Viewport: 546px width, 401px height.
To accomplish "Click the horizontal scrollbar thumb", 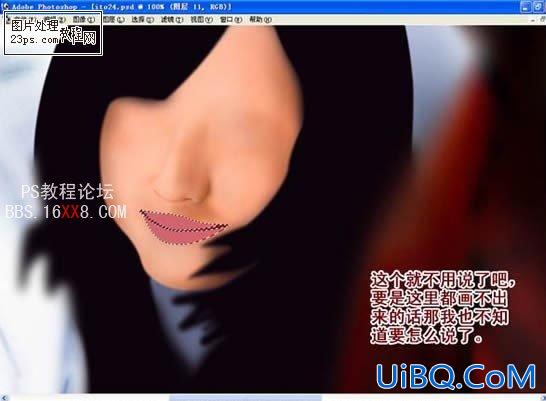I will point(246,398).
